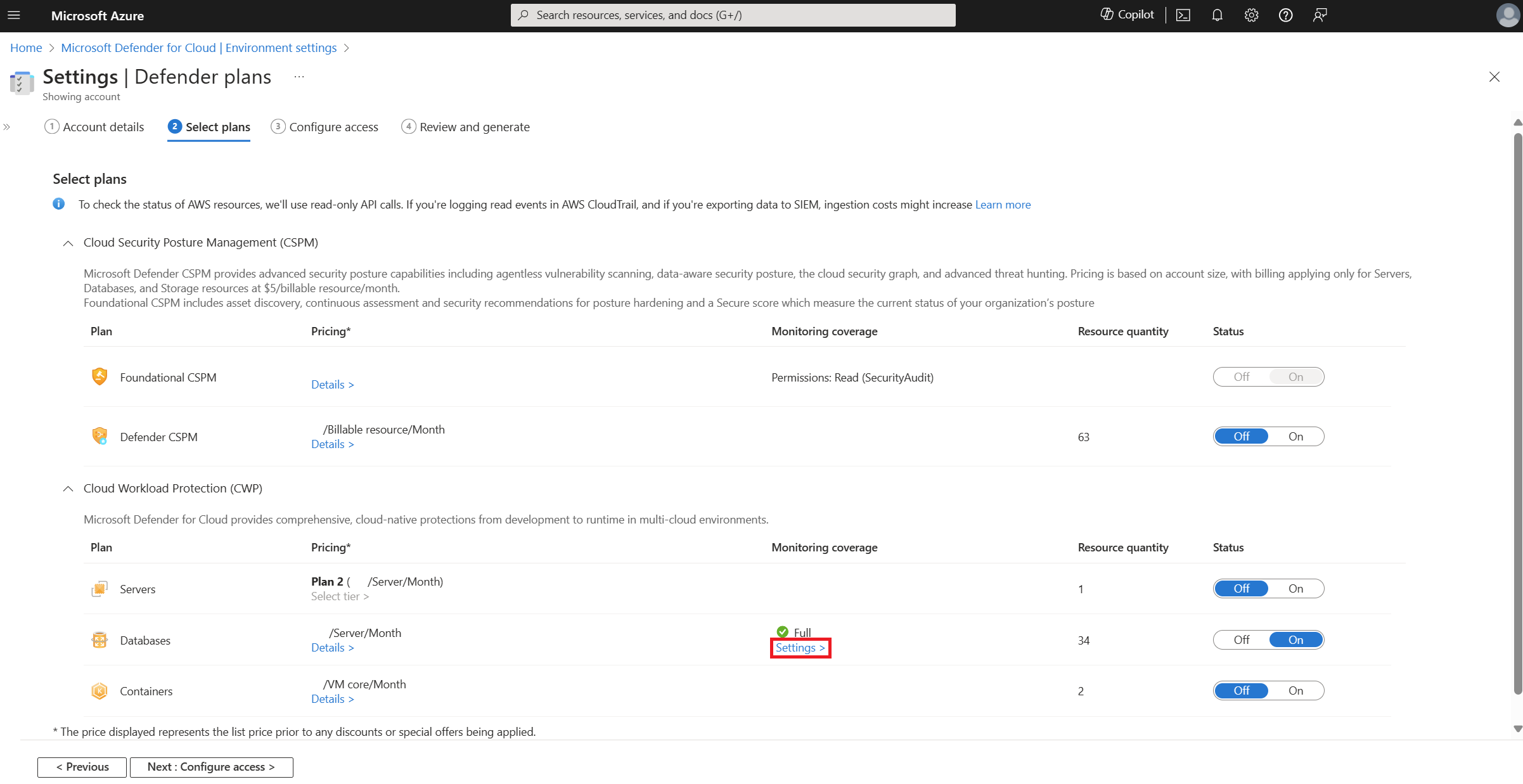
Task: Click the Servers plan icon
Action: (100, 589)
